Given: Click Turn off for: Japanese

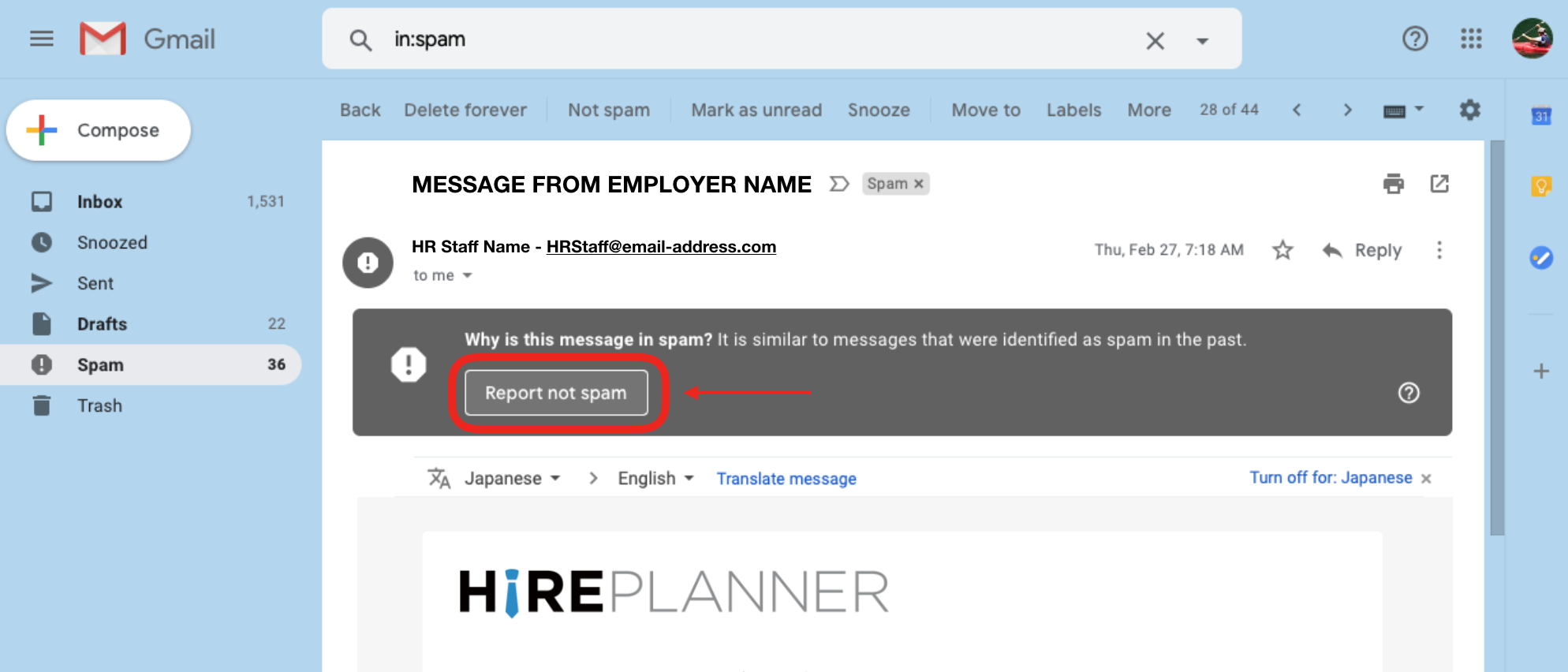Looking at the screenshot, I should pos(1331,477).
